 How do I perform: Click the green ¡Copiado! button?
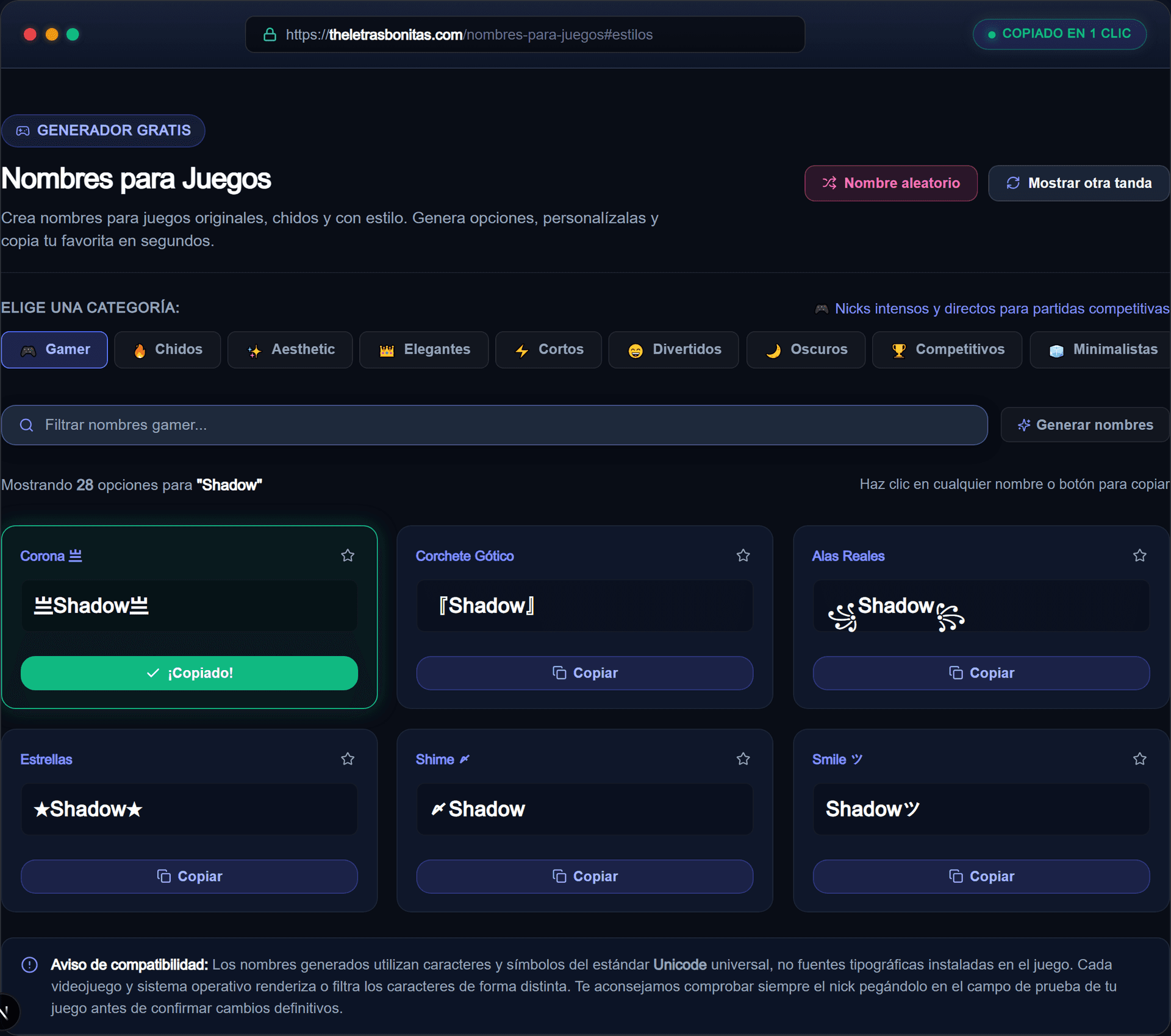click(x=189, y=673)
